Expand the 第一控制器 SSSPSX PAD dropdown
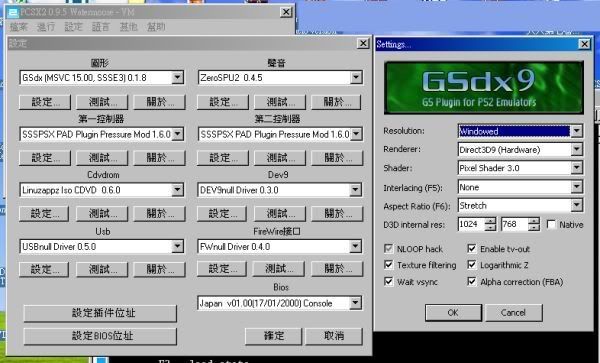 click(177, 134)
